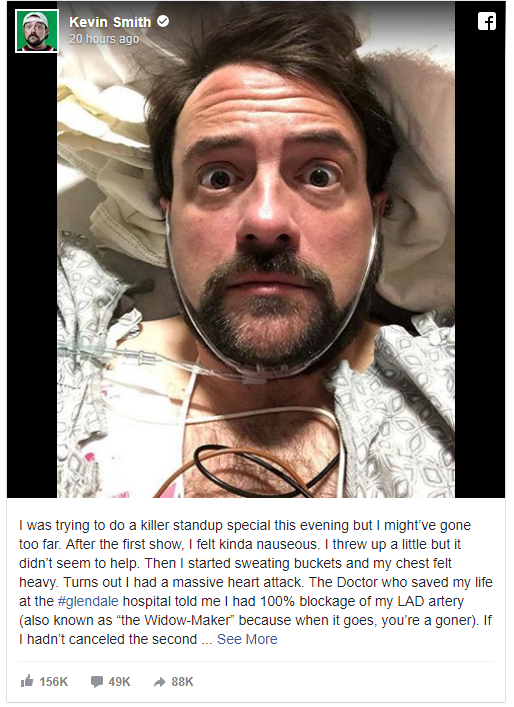Screen dimensions: 514x707
Task: View the 156K likes count
Action: (54, 681)
